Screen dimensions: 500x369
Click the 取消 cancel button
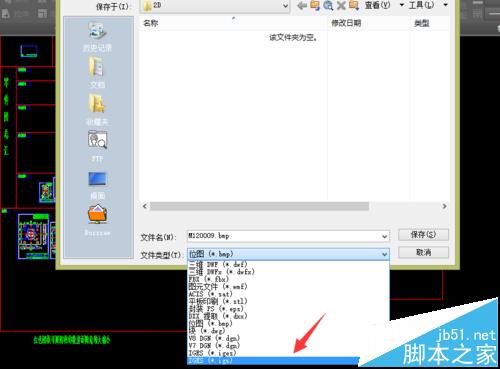pos(423,252)
